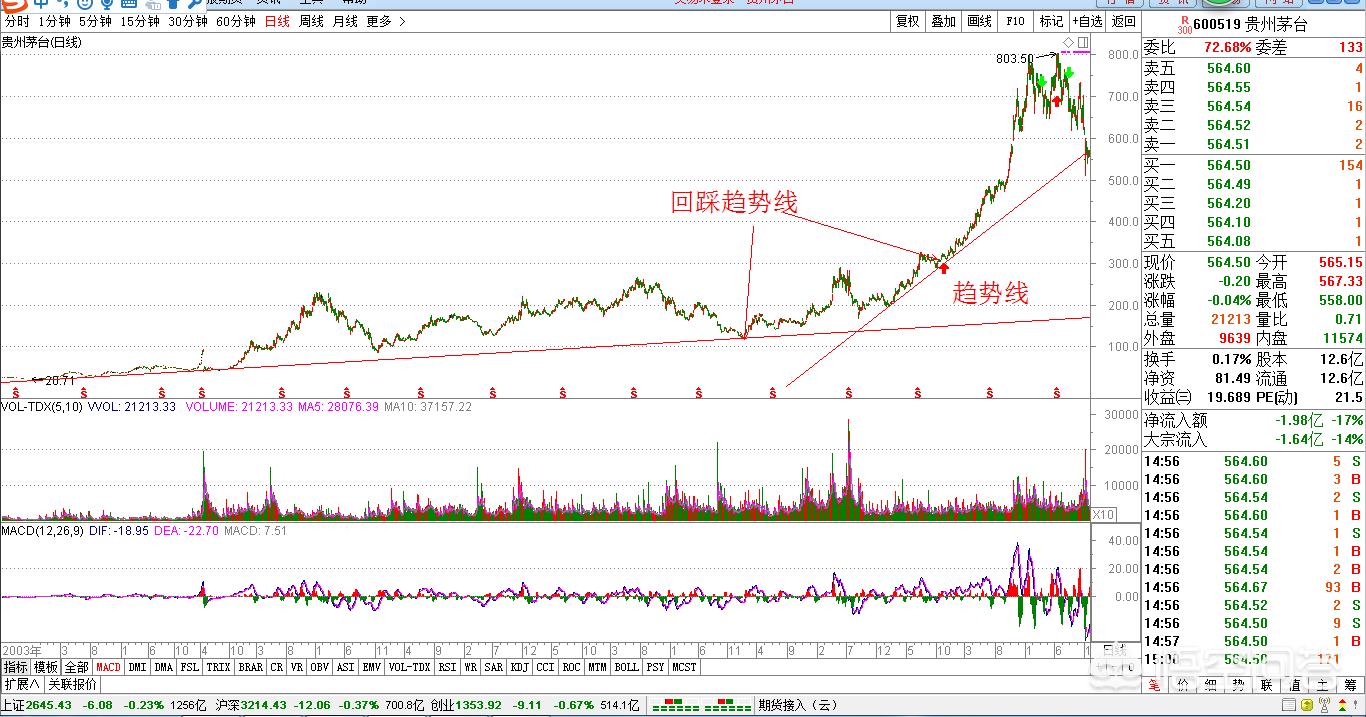Screen dimensions: 1366x717
Task: Click the list-window icon in status bar
Action: [1289, 704]
